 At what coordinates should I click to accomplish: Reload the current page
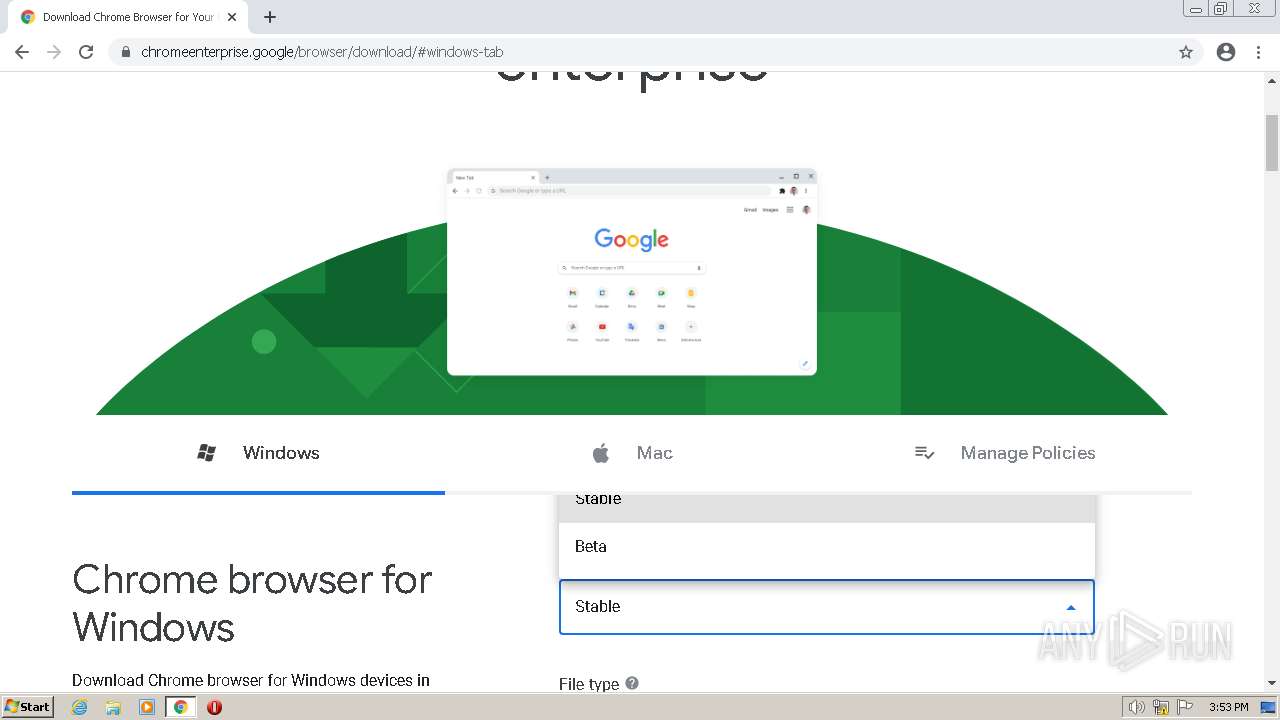pos(86,52)
